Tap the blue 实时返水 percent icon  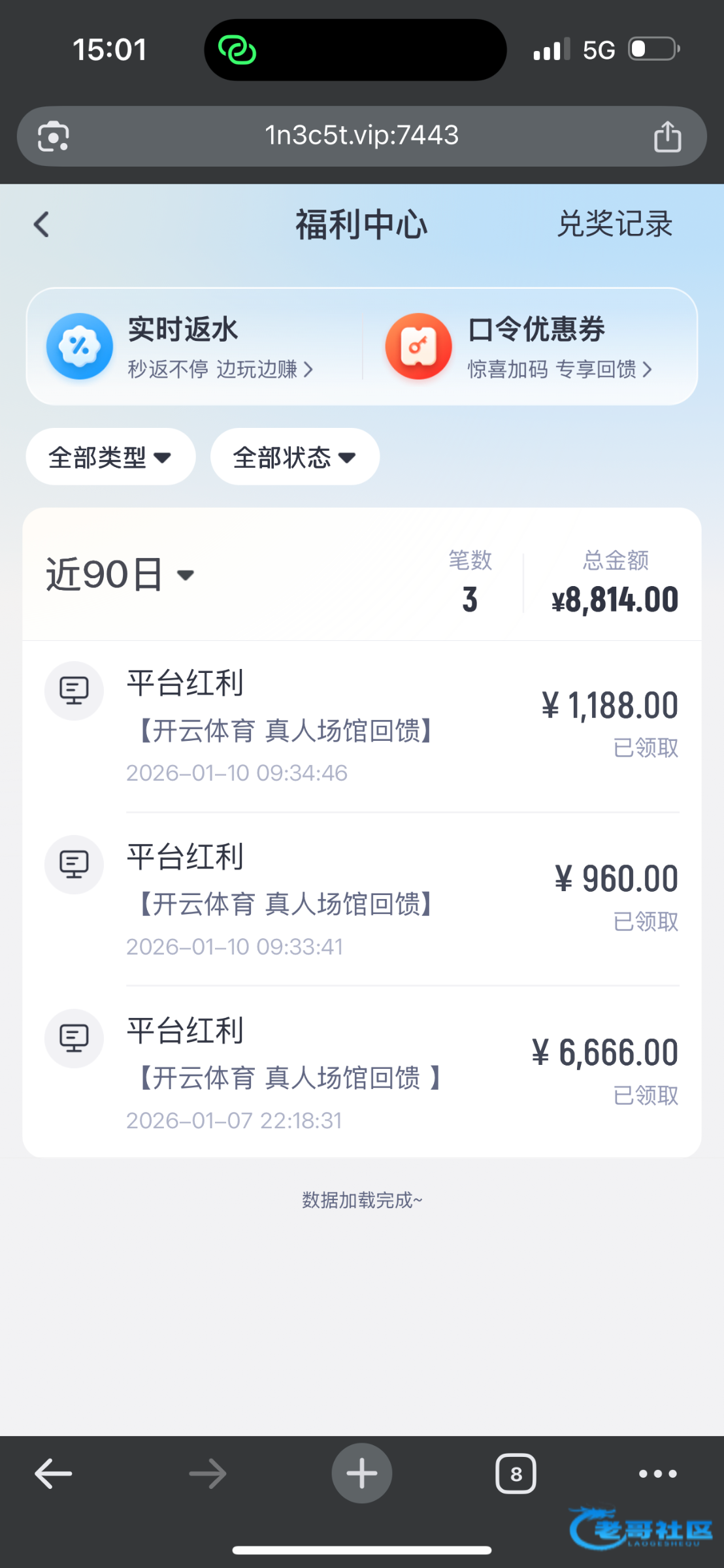point(80,346)
